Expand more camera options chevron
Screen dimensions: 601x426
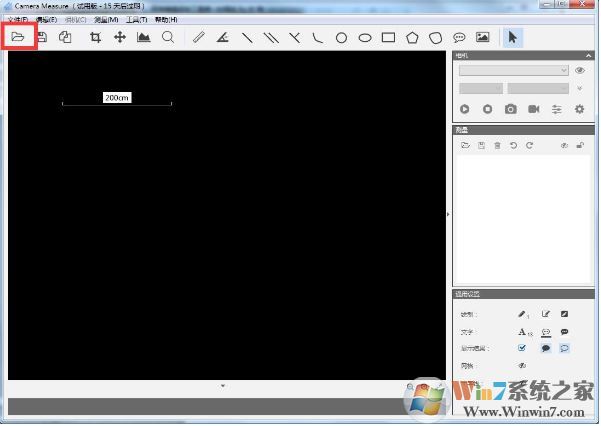(579, 89)
